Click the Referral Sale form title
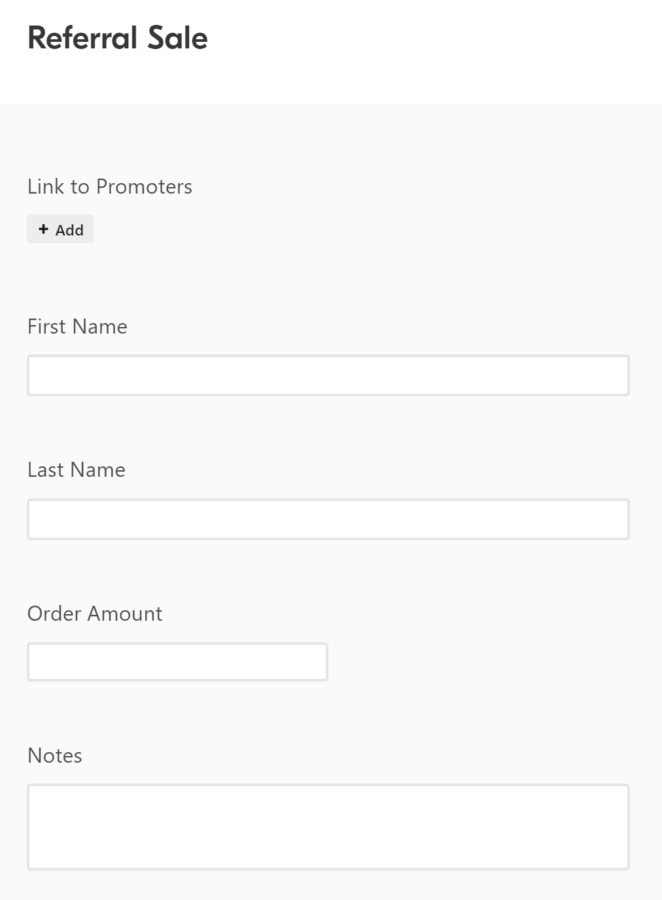Screen dimensions: 662x900 [119, 38]
